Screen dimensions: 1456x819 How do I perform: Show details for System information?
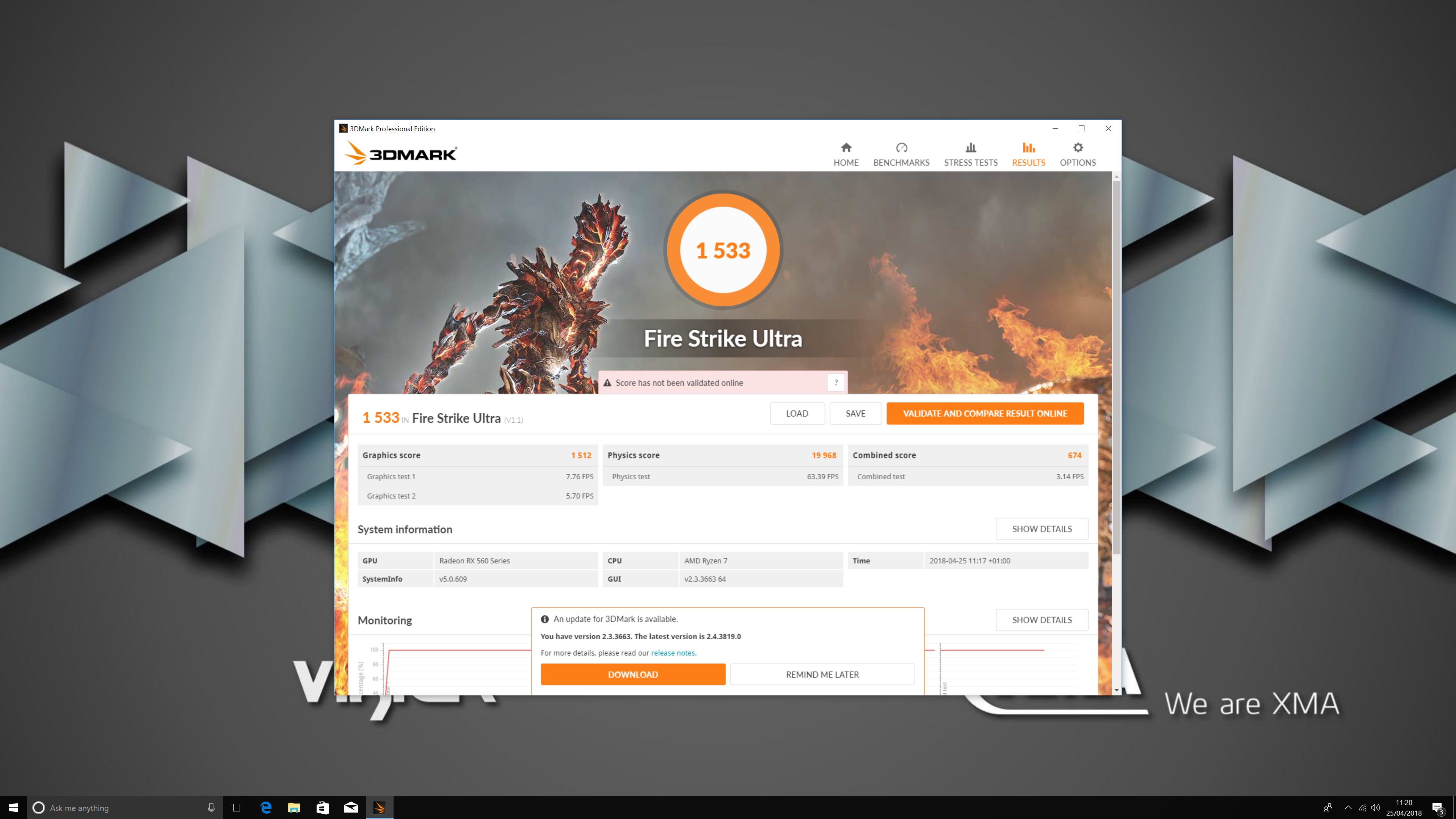(x=1041, y=529)
